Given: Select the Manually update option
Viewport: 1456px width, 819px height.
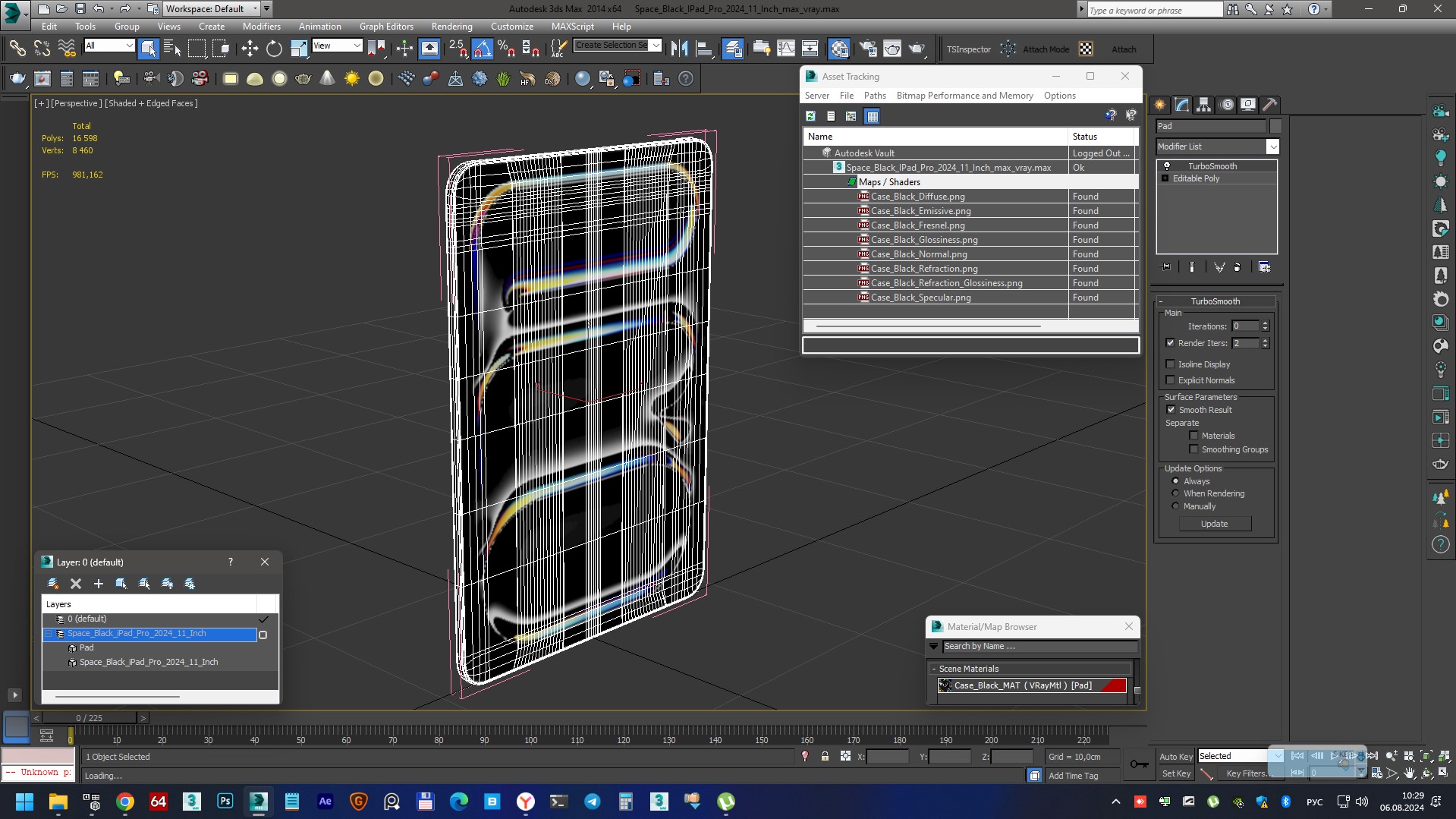Looking at the screenshot, I should click(x=1175, y=506).
